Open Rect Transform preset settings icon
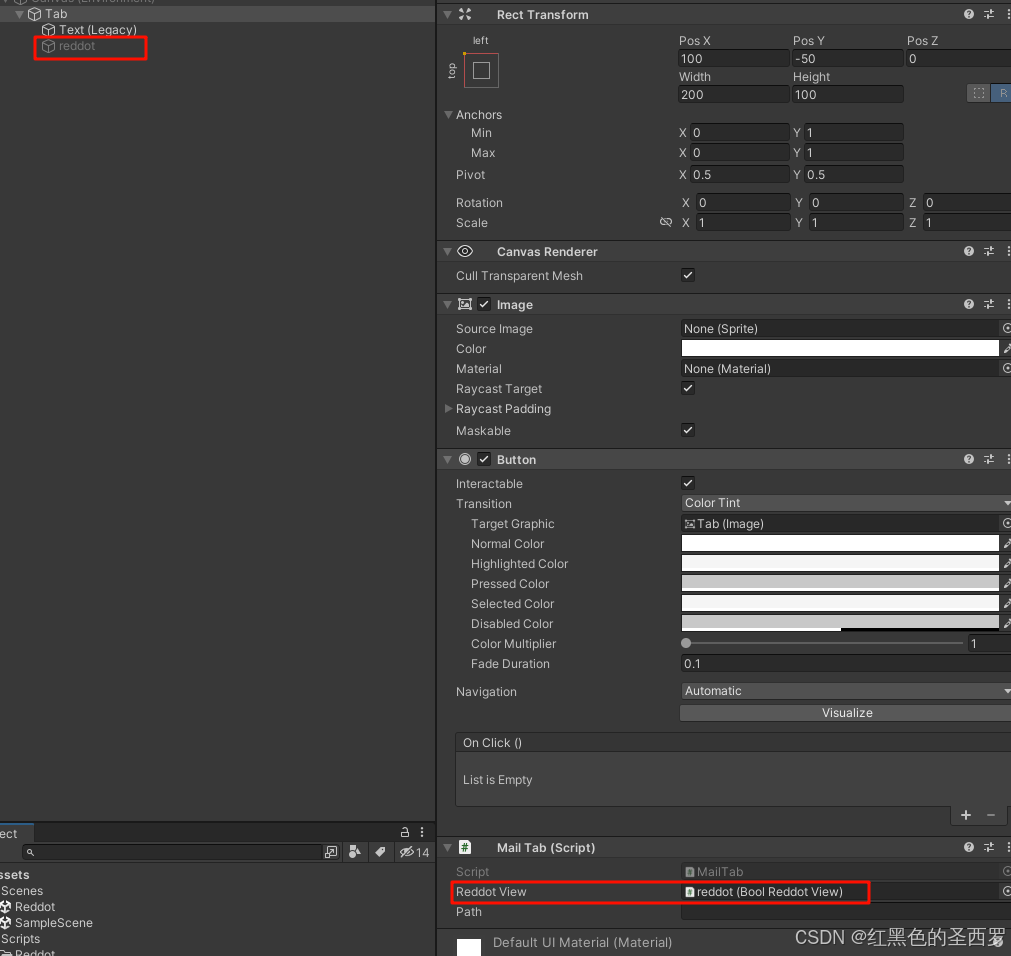Screen dimensions: 1011x956 989,14
